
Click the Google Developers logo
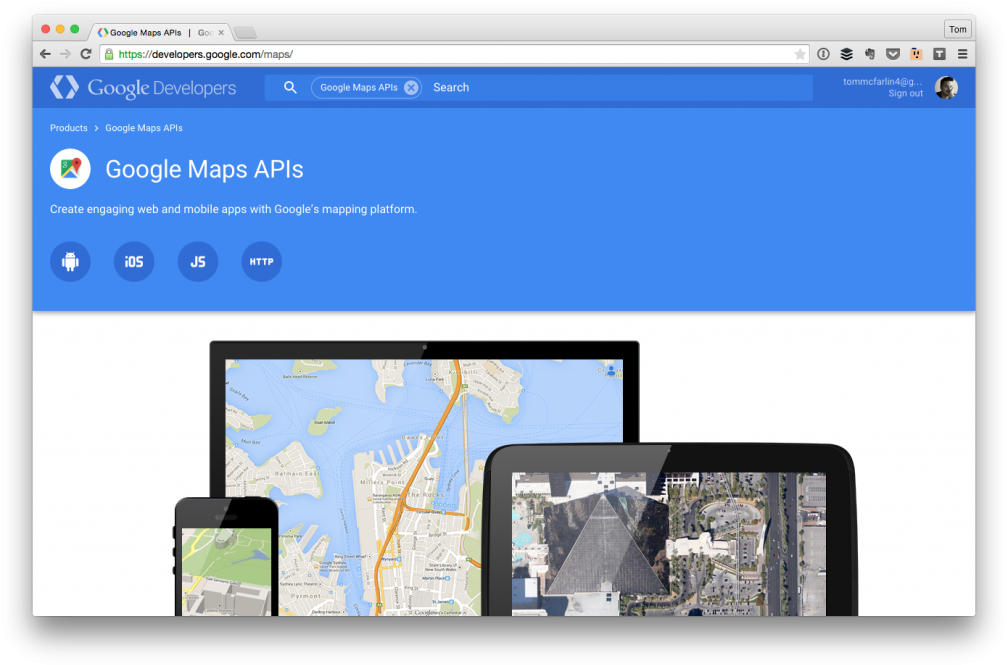(144, 88)
